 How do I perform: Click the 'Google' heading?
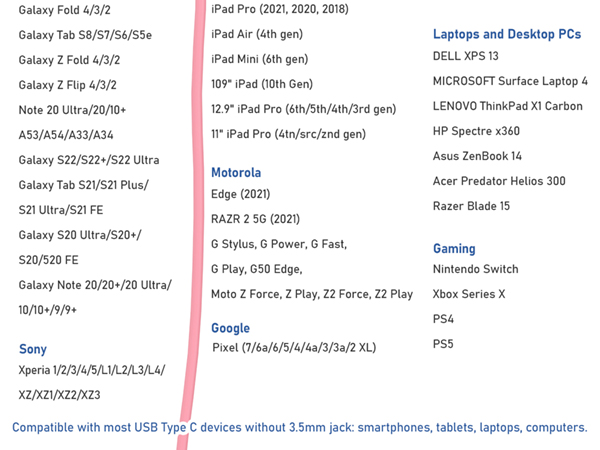(x=230, y=328)
